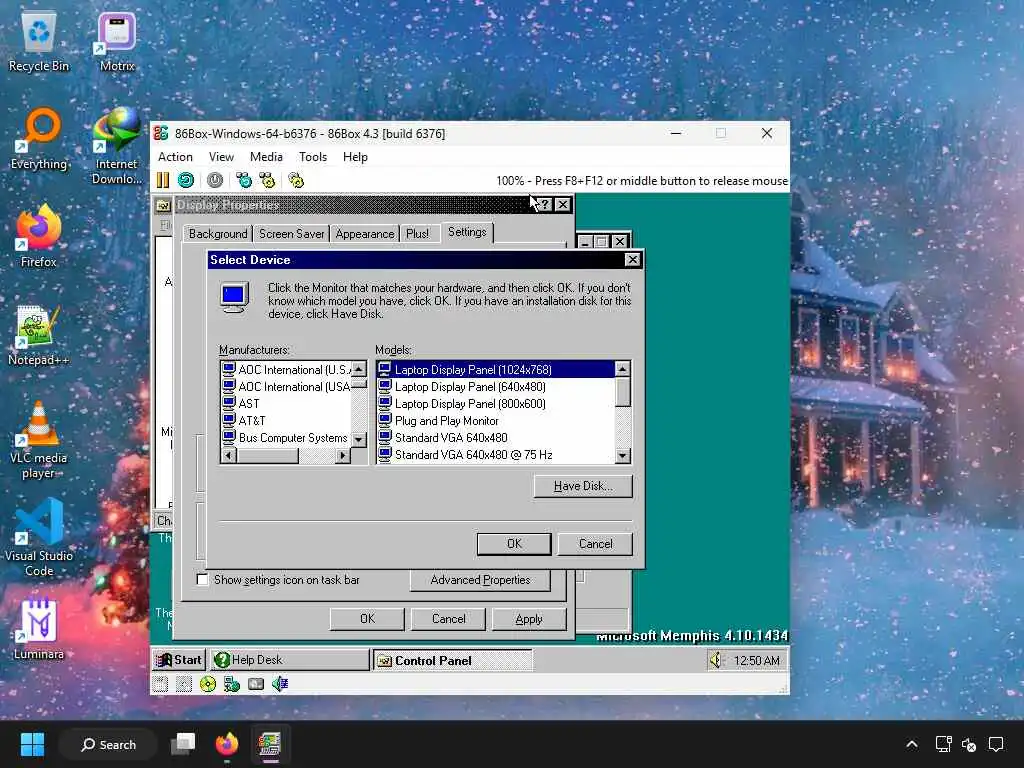Select the VLC media player icon
Screen dimensions: 1024x768
pos(39,440)
